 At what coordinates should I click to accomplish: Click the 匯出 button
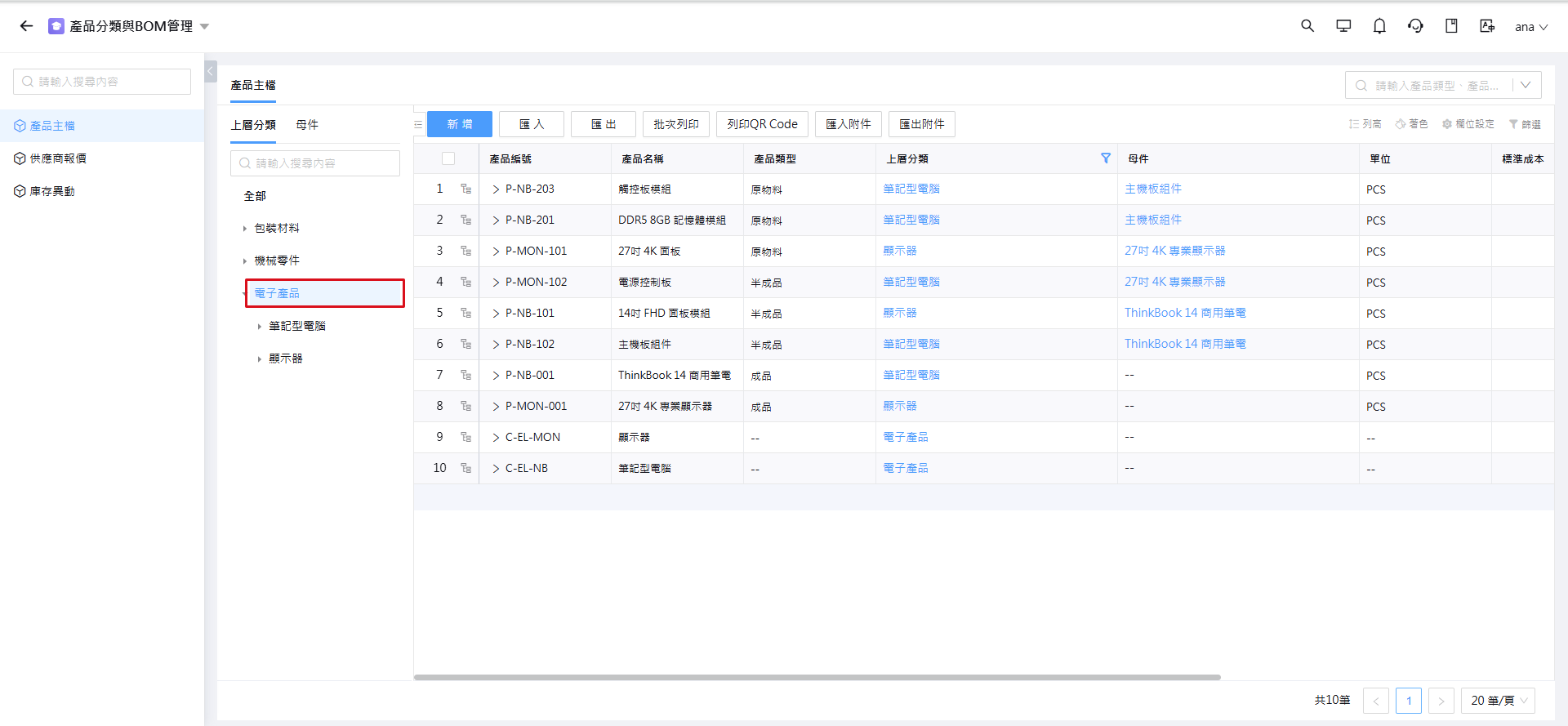604,124
